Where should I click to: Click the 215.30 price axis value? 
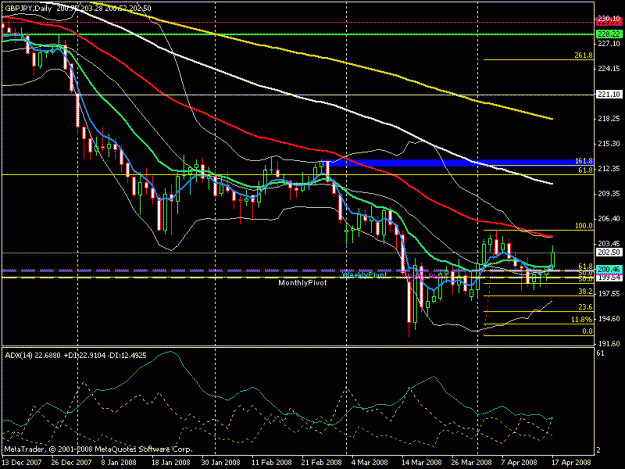609,143
